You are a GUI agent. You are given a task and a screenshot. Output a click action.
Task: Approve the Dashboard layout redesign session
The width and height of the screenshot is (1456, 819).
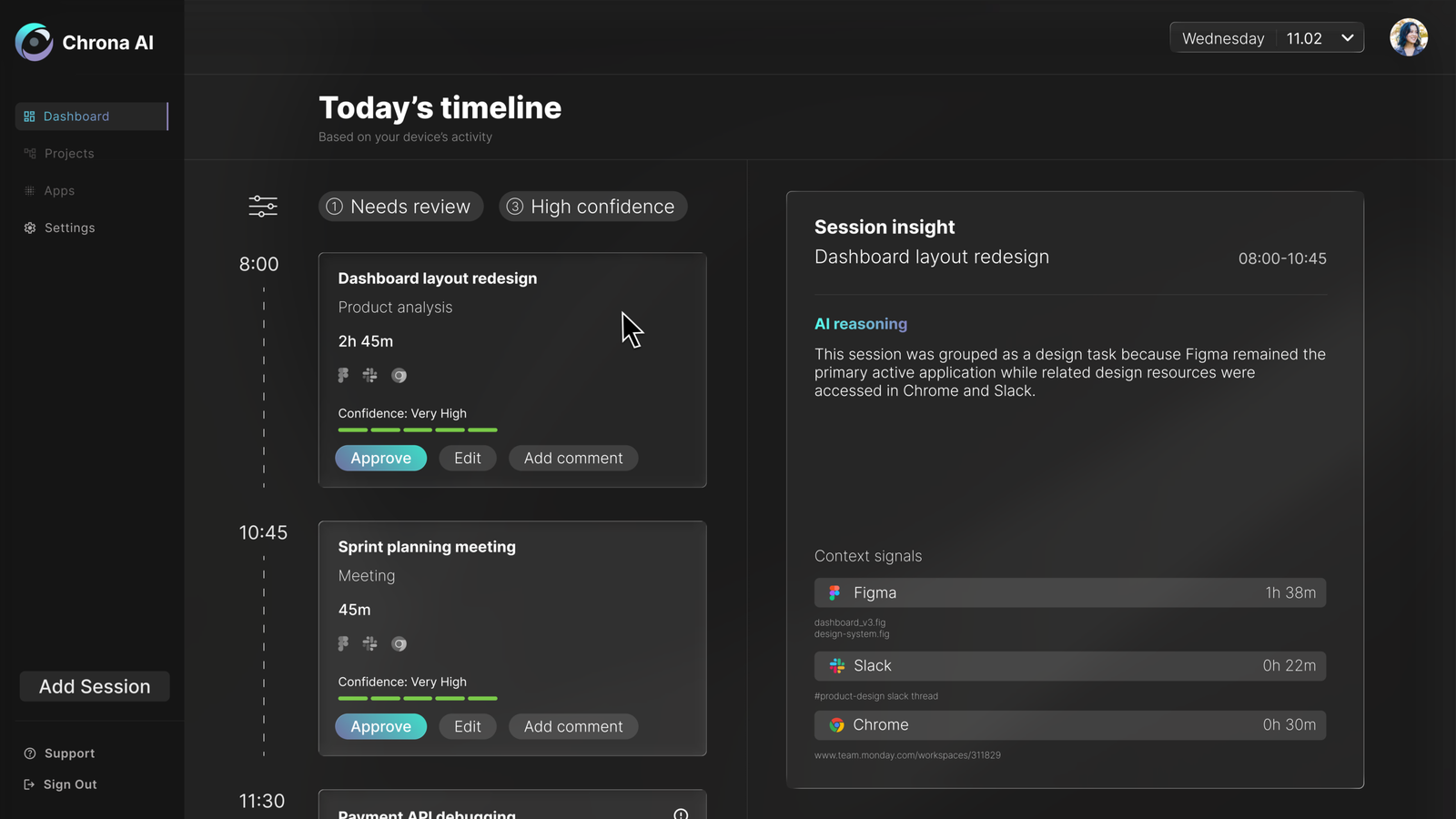380,459
